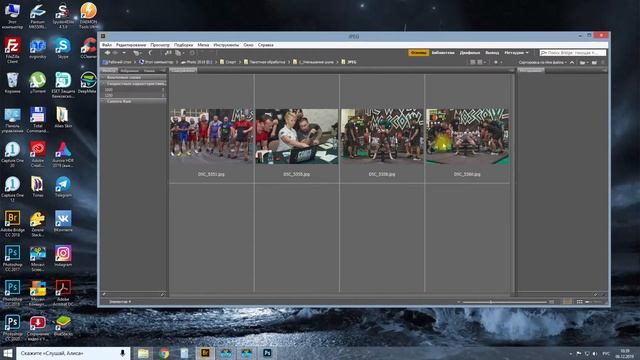
Task: Open the Adobe Acrobat DC desktop icon
Action: [x=63, y=293]
